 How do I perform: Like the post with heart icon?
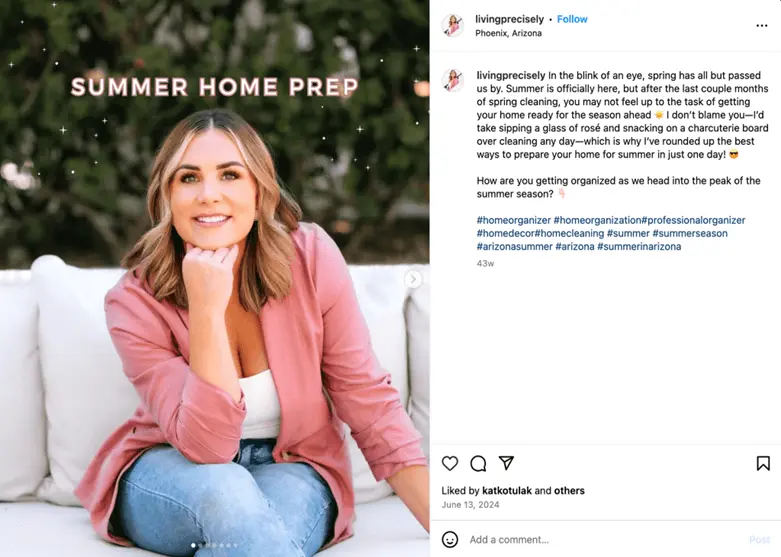[450, 463]
